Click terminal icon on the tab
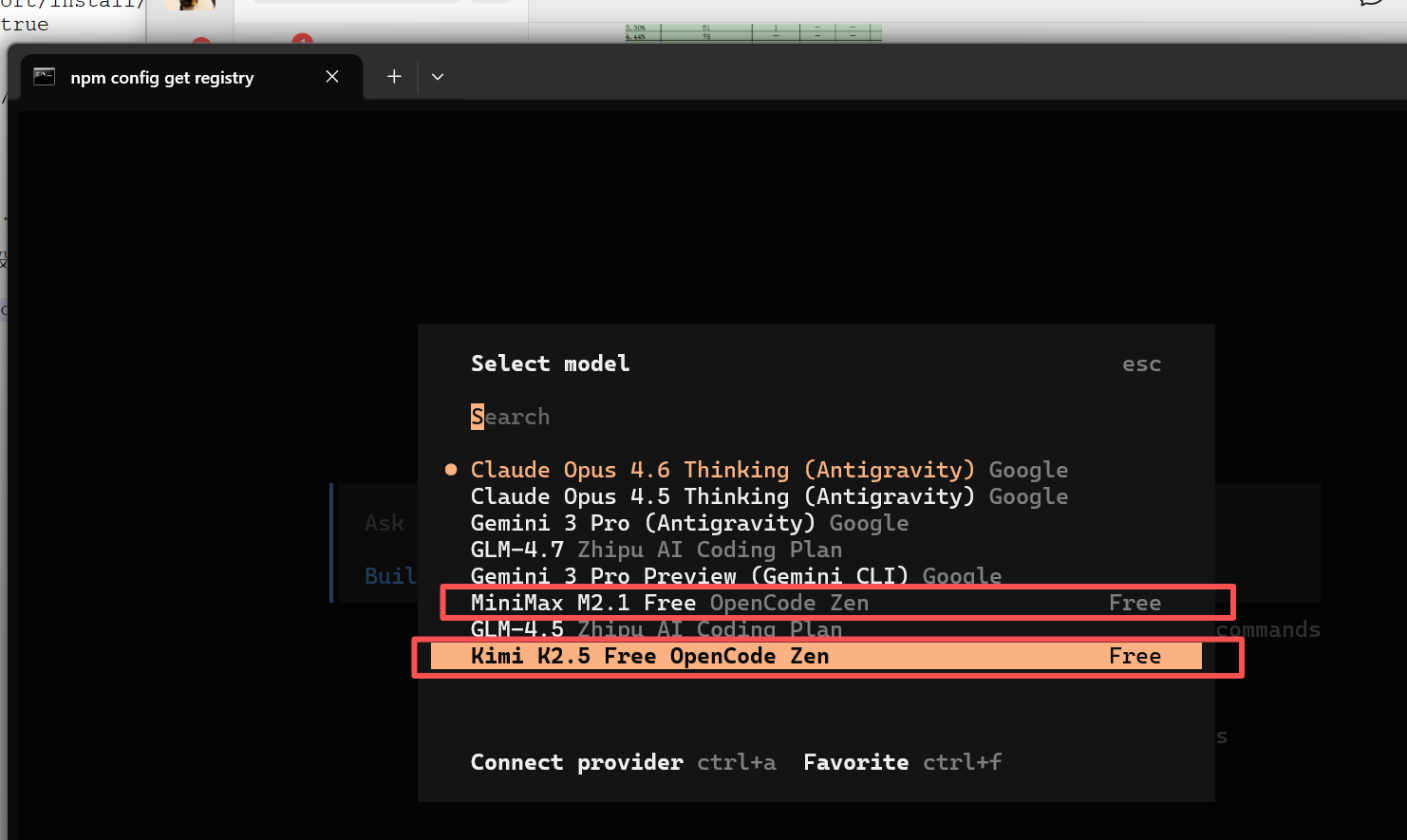1407x840 pixels. (x=45, y=77)
